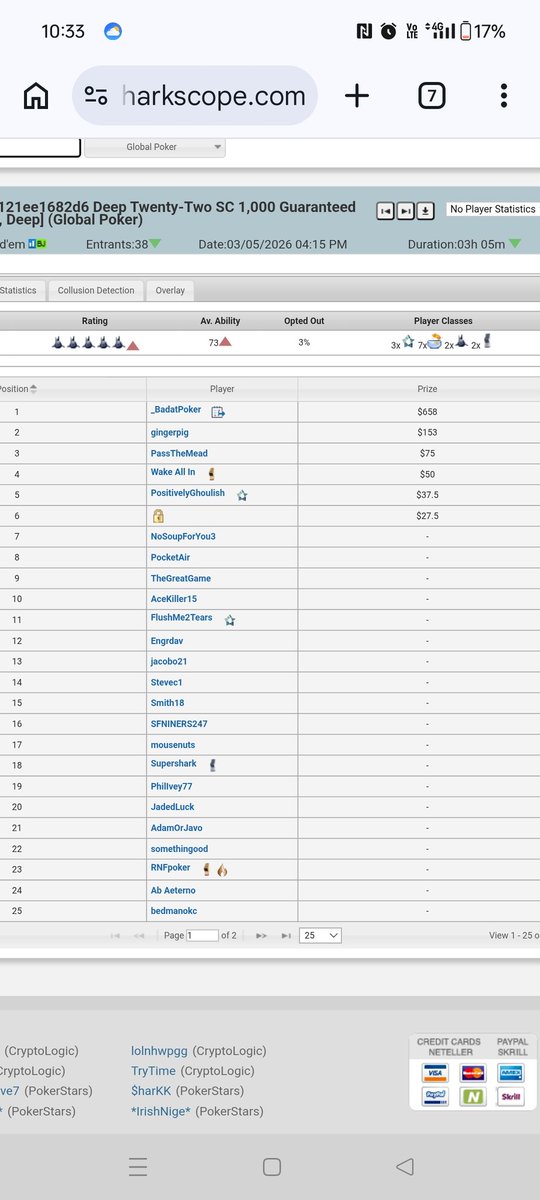Screen dimensions: 540x1200
Task: Open the $harKK footer link
Action: [153, 1091]
